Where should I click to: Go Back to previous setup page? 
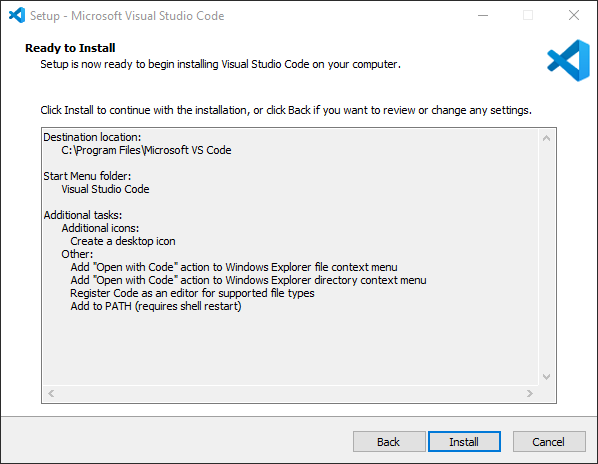[x=389, y=442]
